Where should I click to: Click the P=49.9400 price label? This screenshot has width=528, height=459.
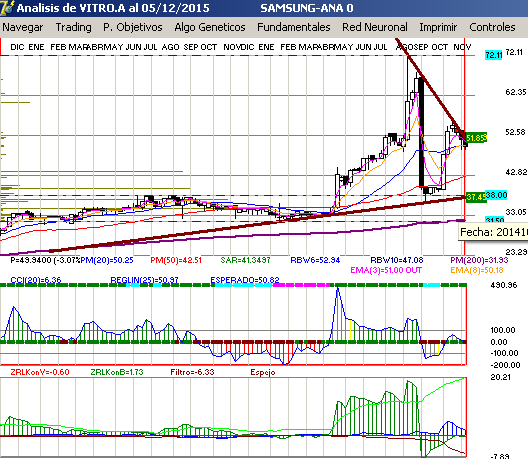[45, 260]
